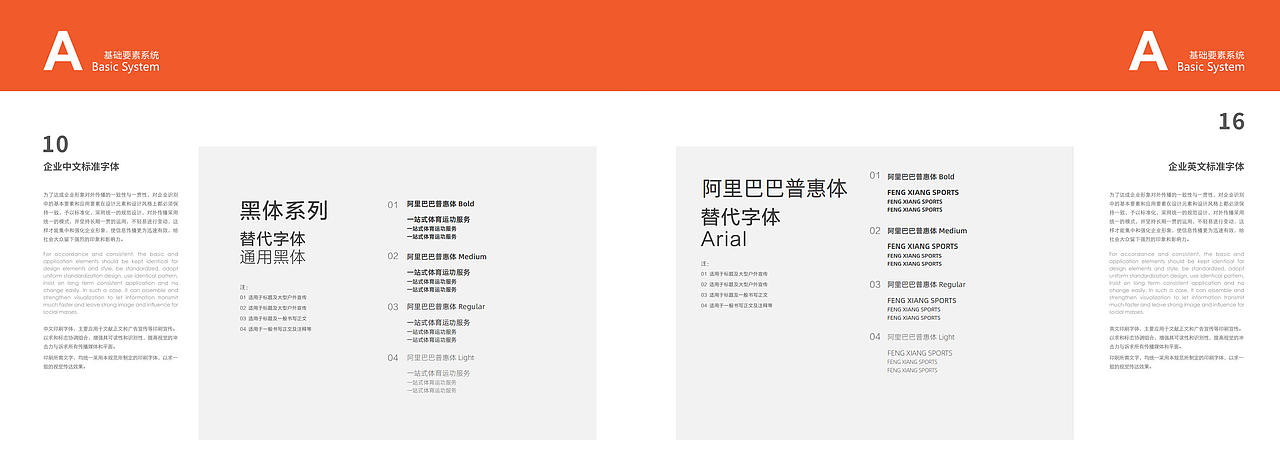Viewport: 1280px width, 472px height.
Task: Click the page number 10
Action: point(55,144)
